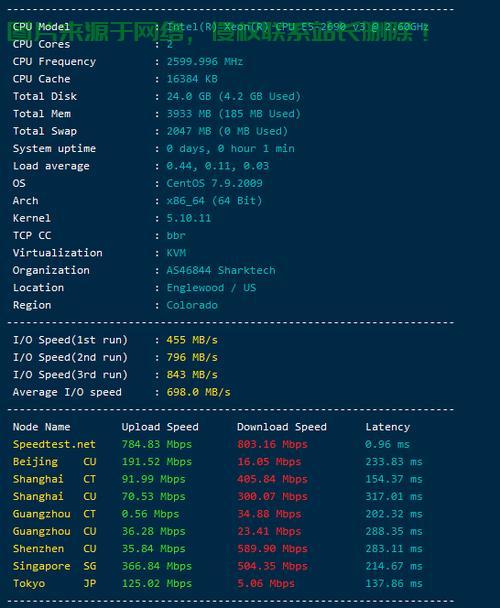Viewport: 500px width, 608px height.
Task: Click the Download Speed column header
Action: 282,427
